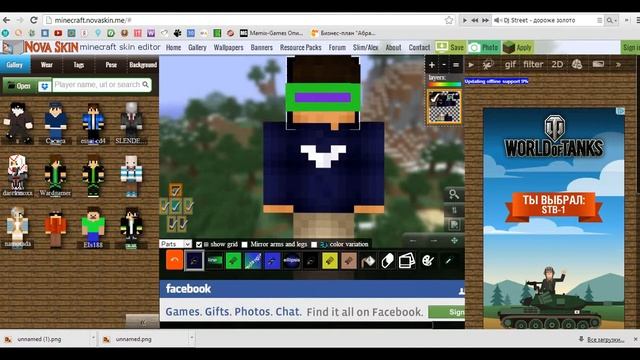Click the Apply button

click(x=517, y=47)
